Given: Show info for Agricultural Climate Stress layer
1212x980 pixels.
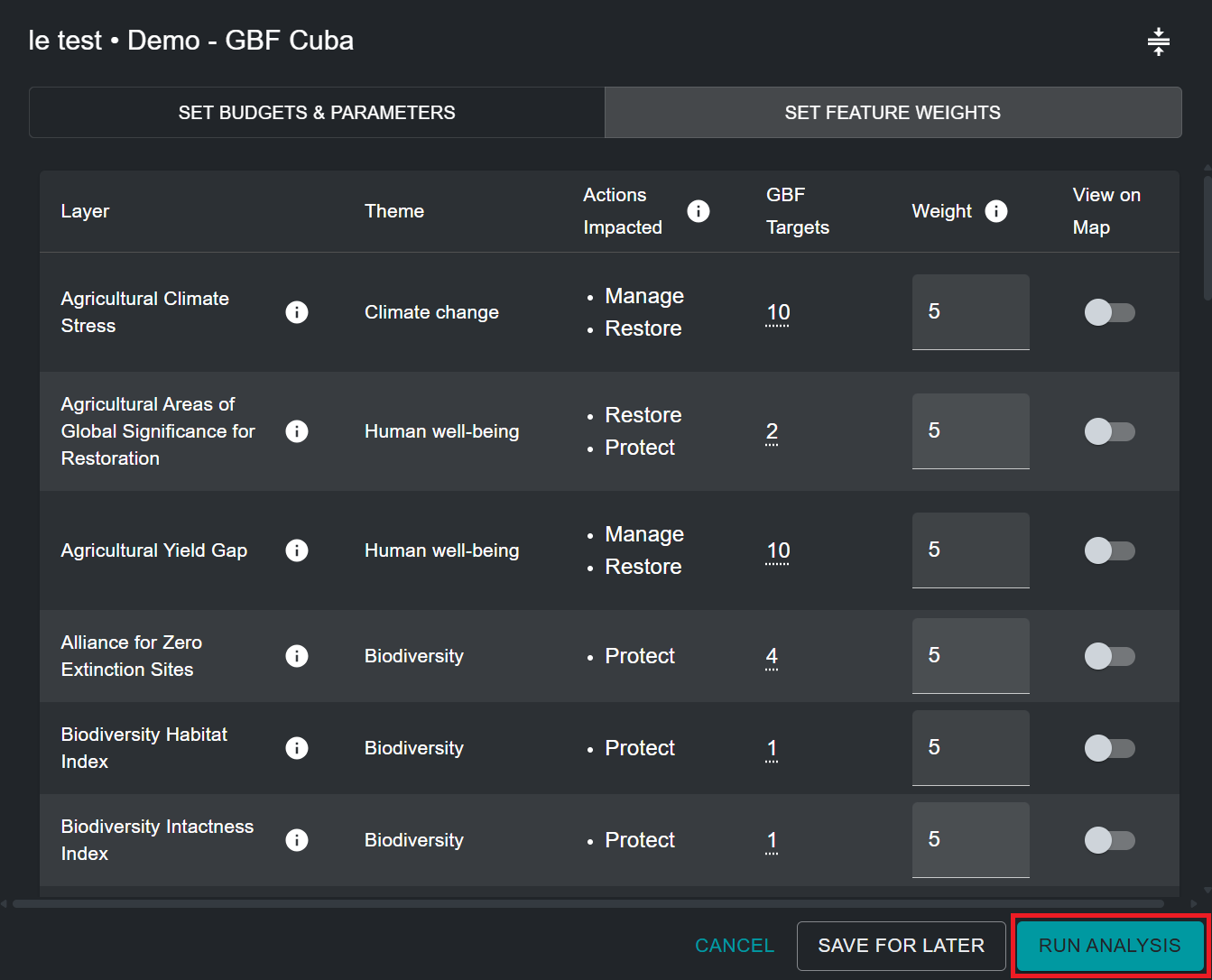Looking at the screenshot, I should 297,312.
